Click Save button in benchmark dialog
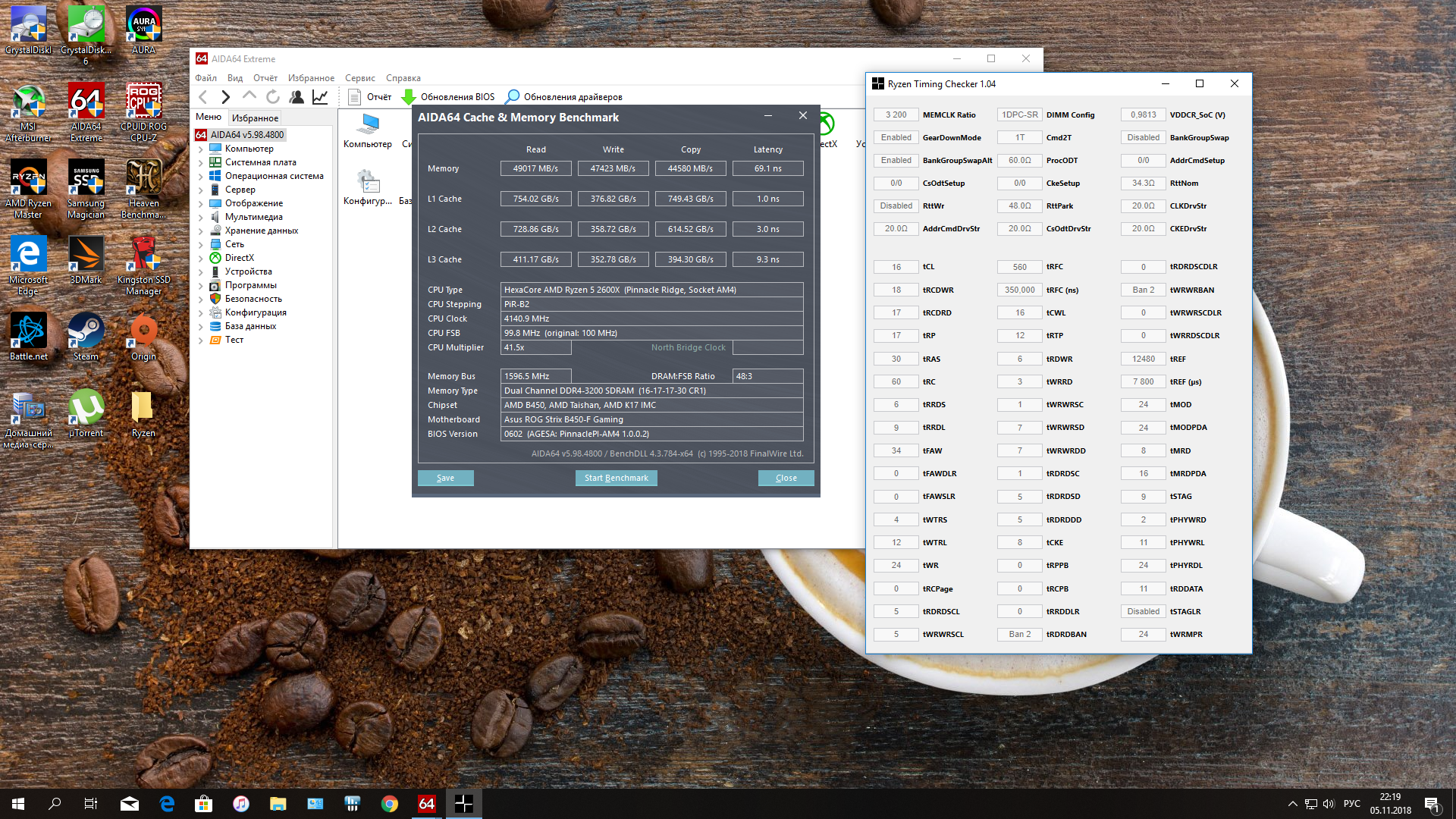The width and height of the screenshot is (1456, 819). click(445, 478)
